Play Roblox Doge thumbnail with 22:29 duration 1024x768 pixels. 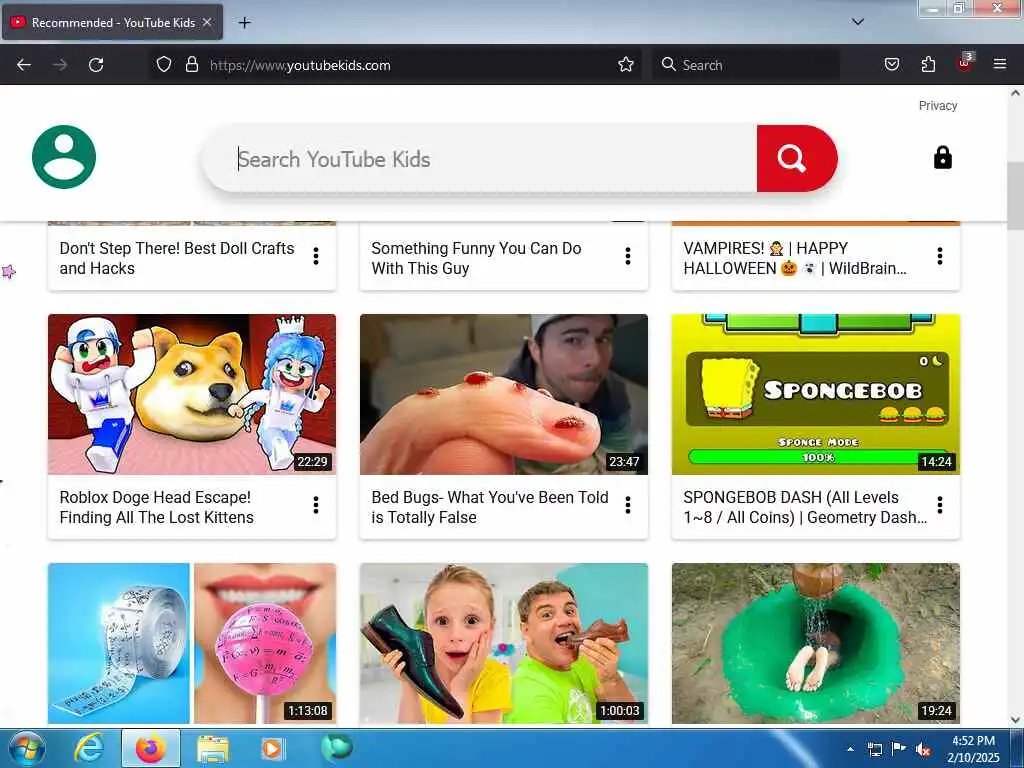(x=192, y=394)
